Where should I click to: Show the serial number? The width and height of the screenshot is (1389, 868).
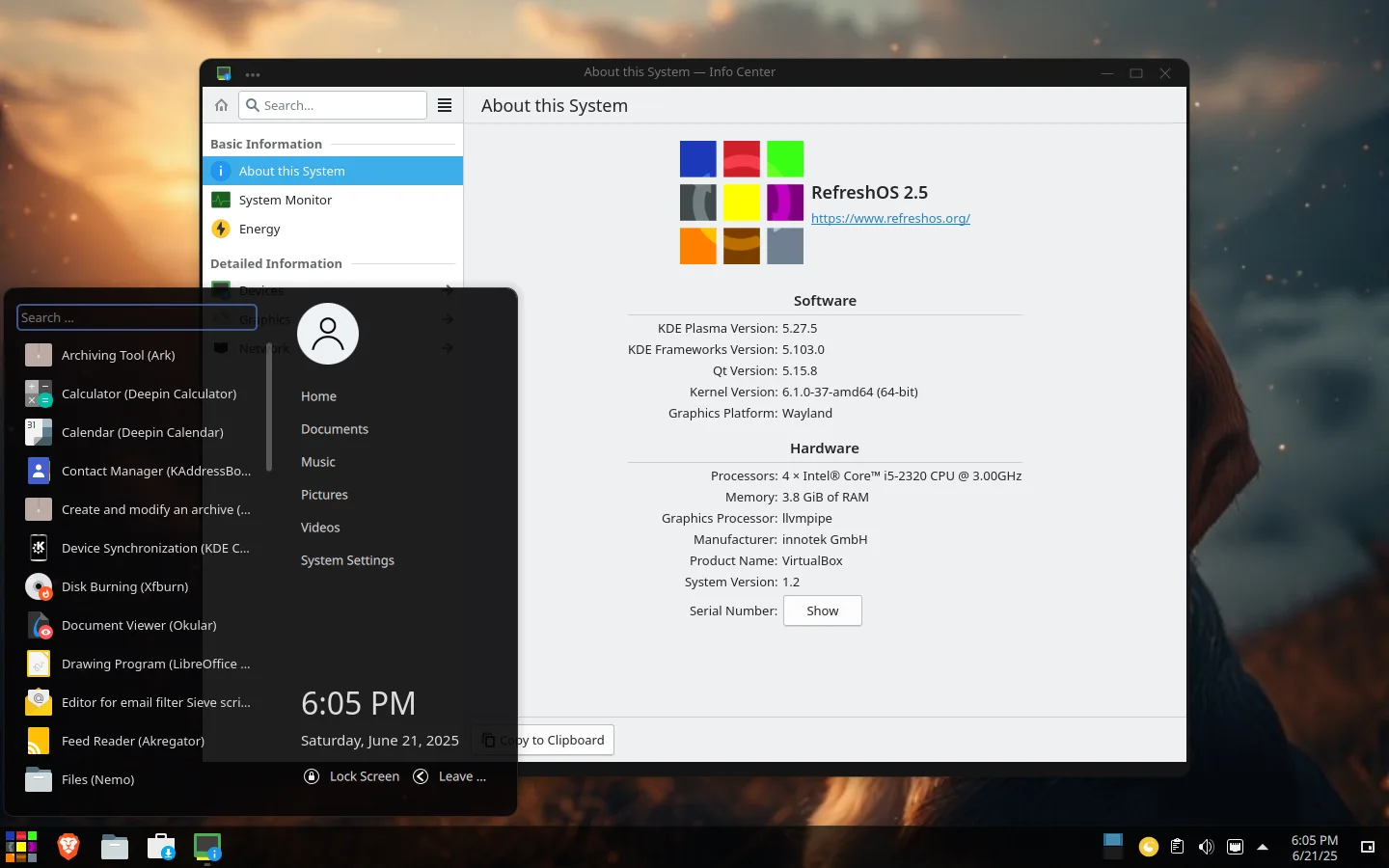coord(822,610)
